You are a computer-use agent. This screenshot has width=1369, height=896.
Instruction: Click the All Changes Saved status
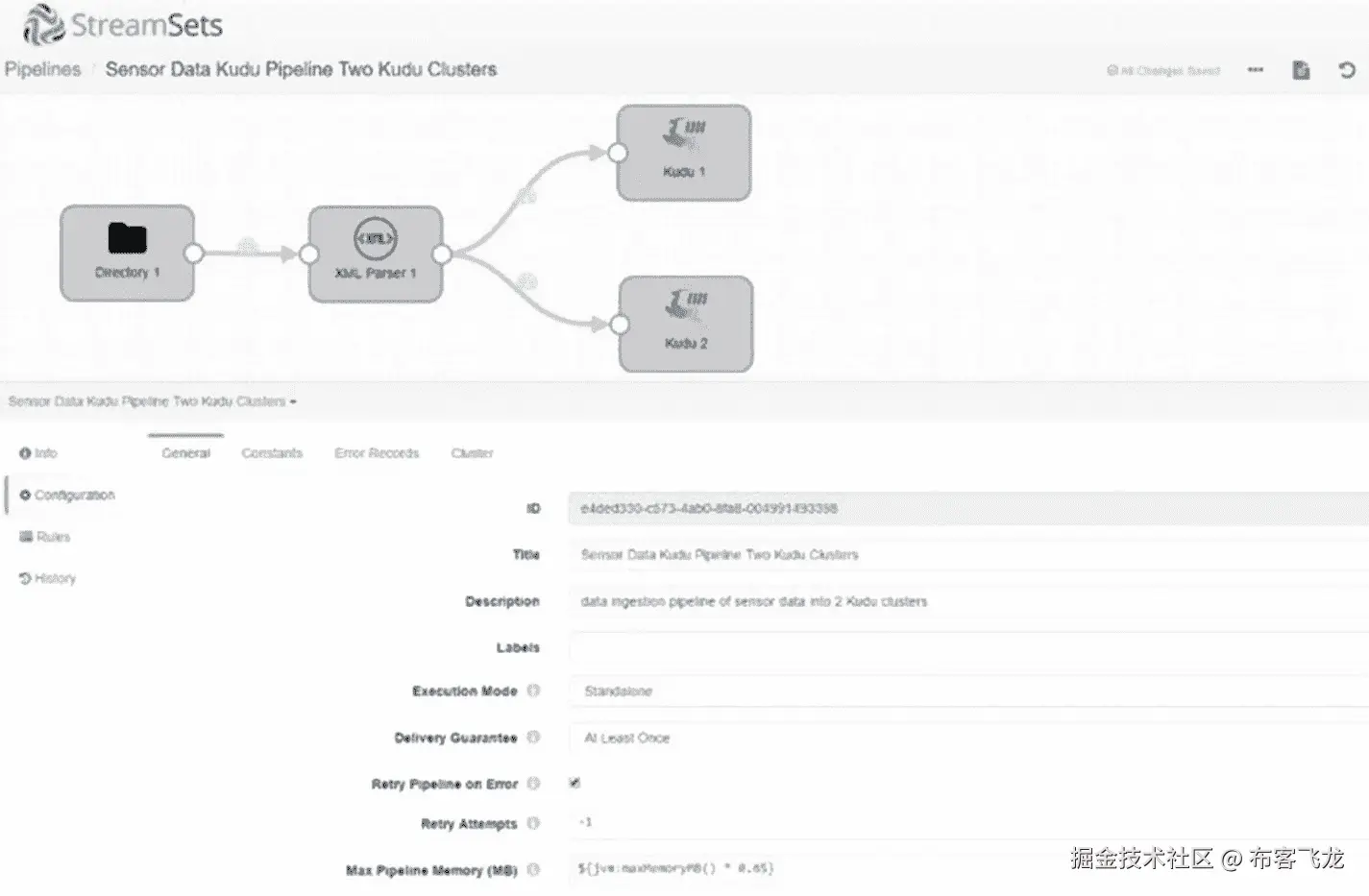pos(1163,71)
